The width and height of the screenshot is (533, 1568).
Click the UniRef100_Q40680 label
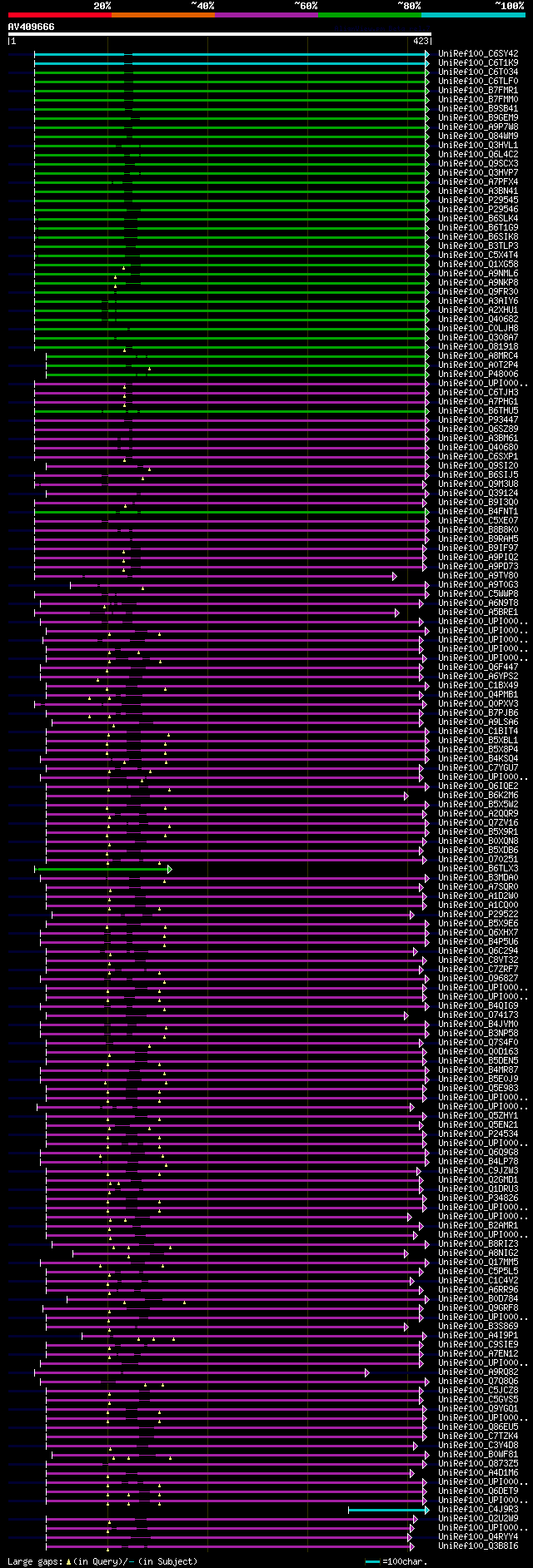(x=478, y=447)
